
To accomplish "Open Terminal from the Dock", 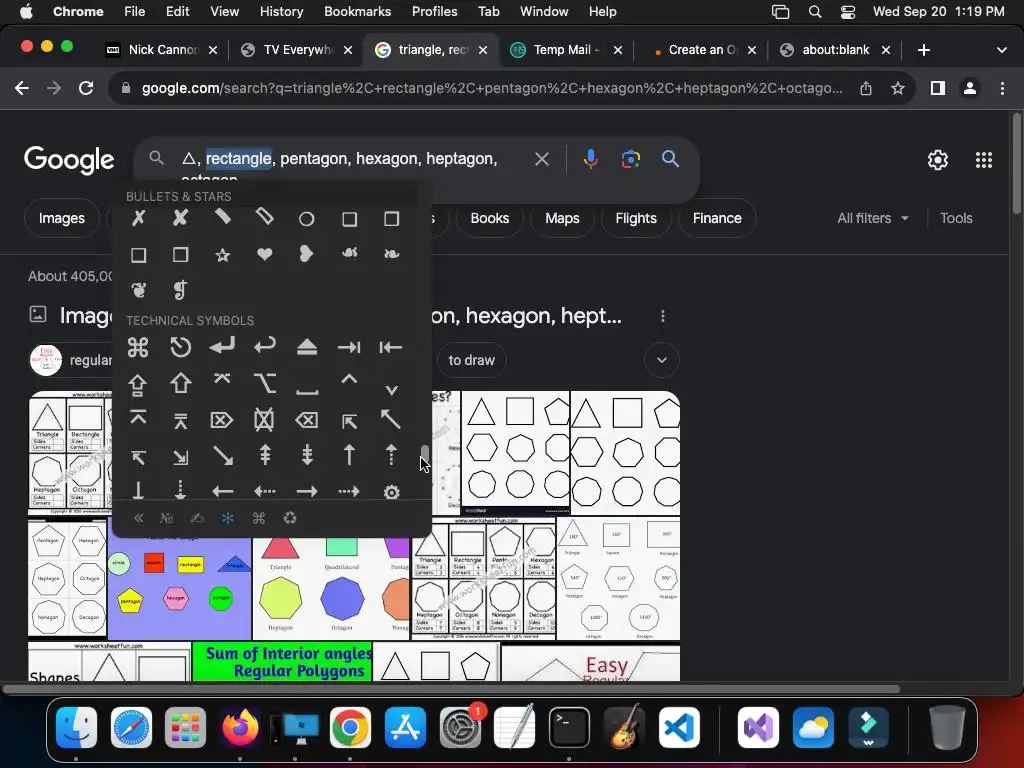I will point(569,728).
